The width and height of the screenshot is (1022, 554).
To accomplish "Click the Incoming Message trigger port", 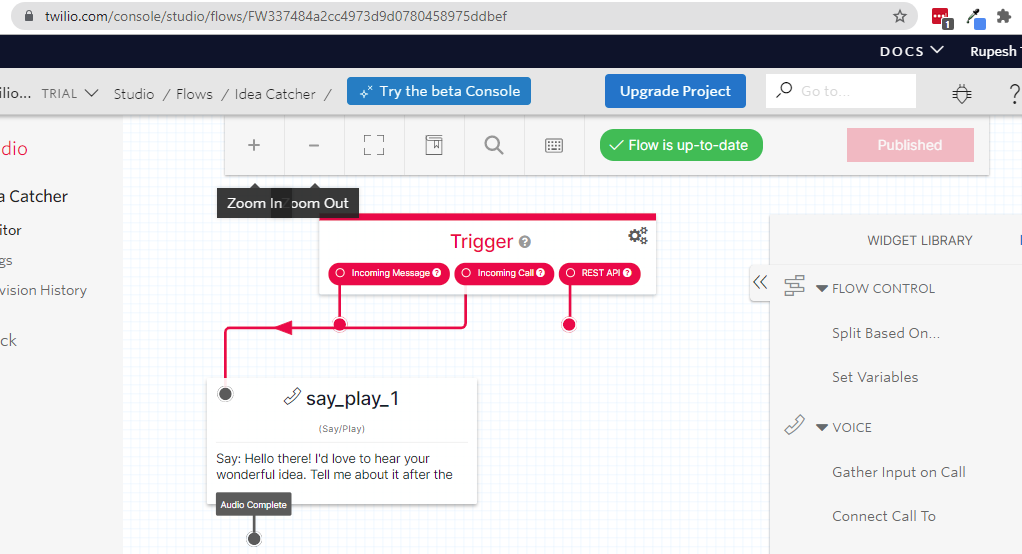I will [340, 273].
